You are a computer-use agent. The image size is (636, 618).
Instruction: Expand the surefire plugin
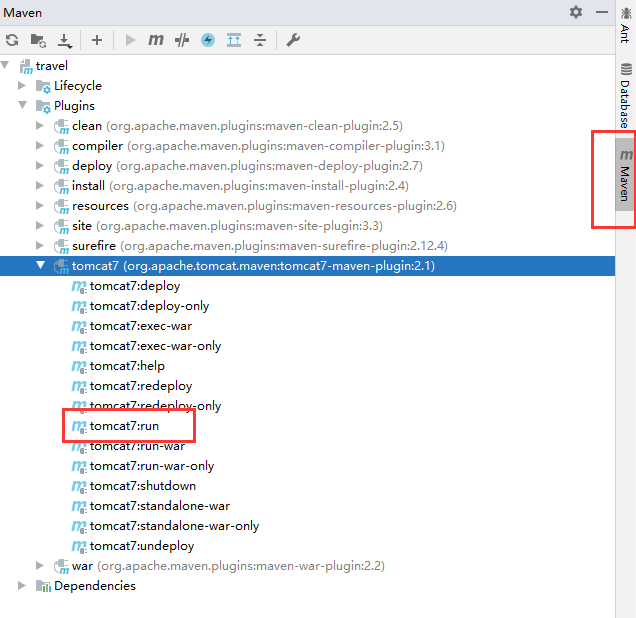40,245
